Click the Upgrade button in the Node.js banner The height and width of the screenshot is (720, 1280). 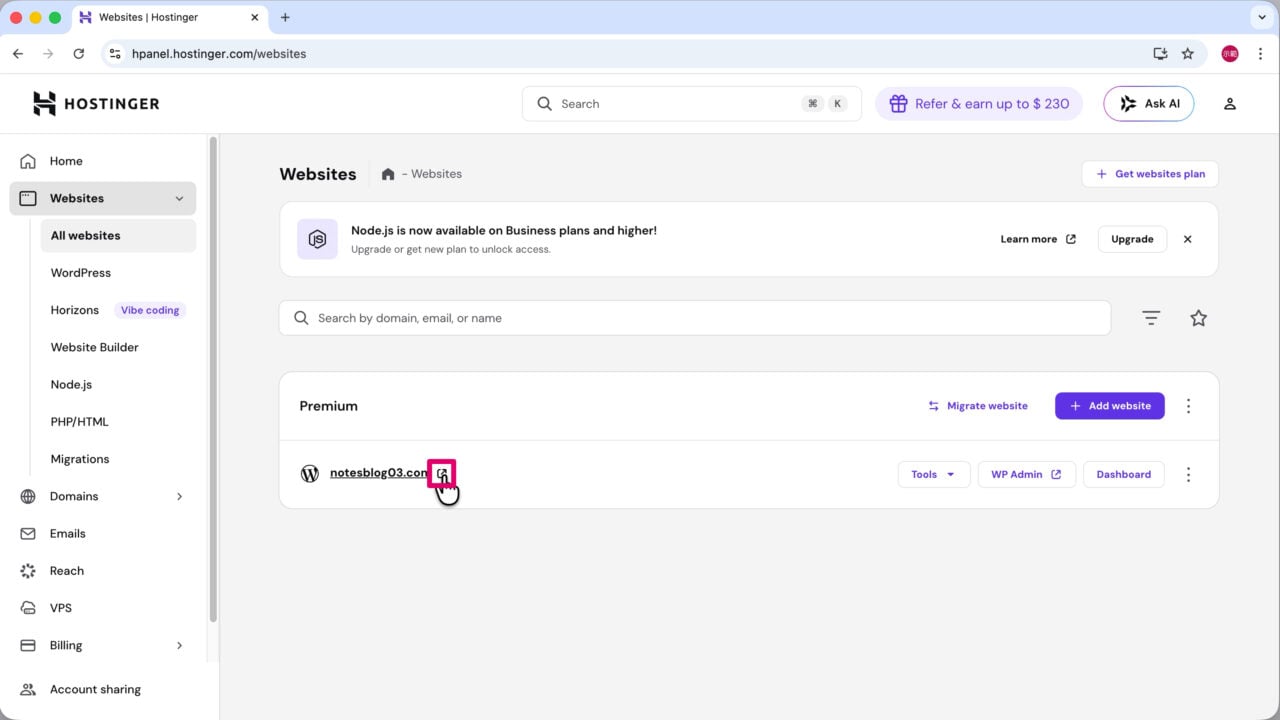coord(1132,239)
